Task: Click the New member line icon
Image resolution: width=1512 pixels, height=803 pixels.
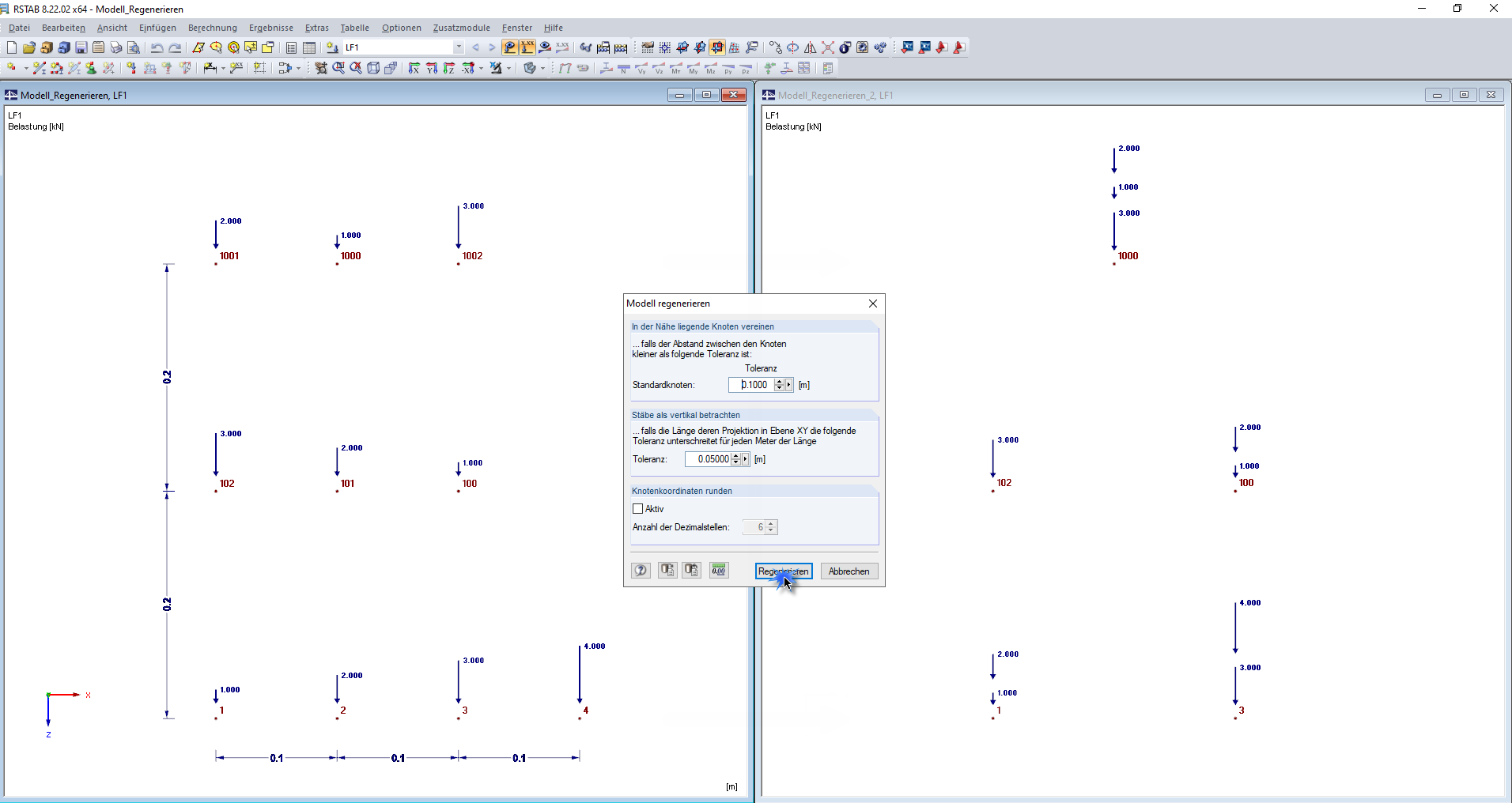Action: (x=39, y=68)
